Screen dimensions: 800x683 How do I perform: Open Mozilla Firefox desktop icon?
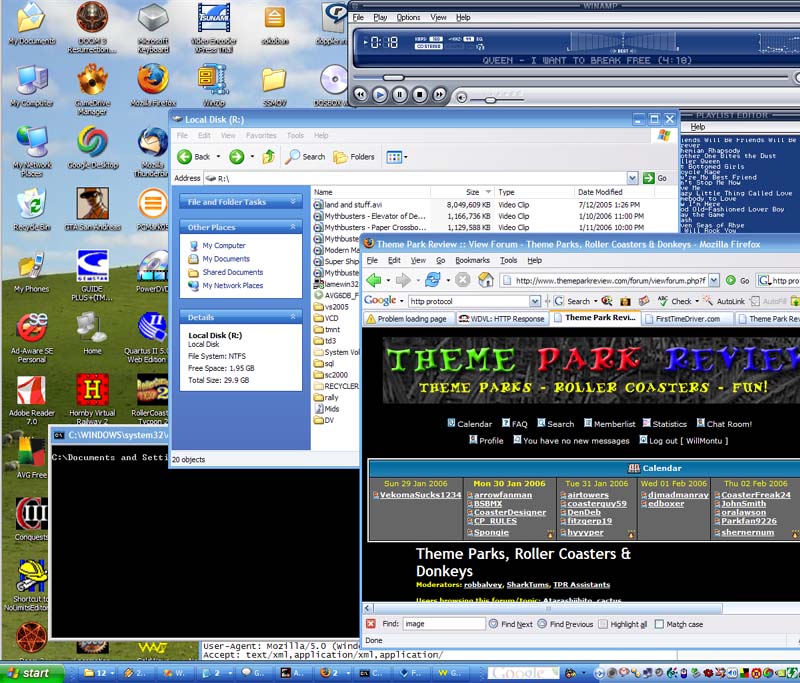point(153,86)
